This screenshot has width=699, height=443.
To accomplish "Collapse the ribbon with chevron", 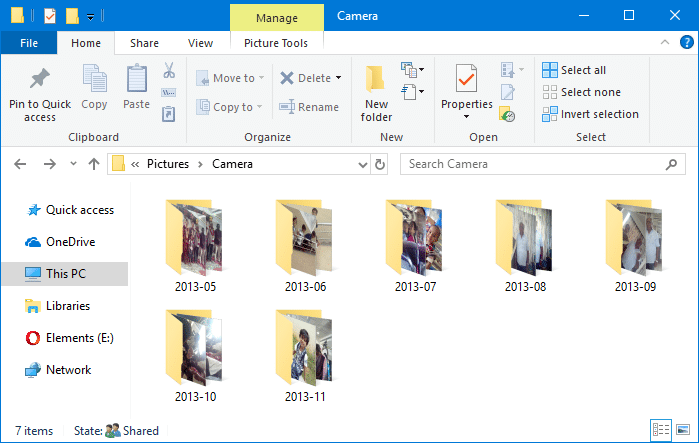I will pyautogui.click(x=664, y=43).
